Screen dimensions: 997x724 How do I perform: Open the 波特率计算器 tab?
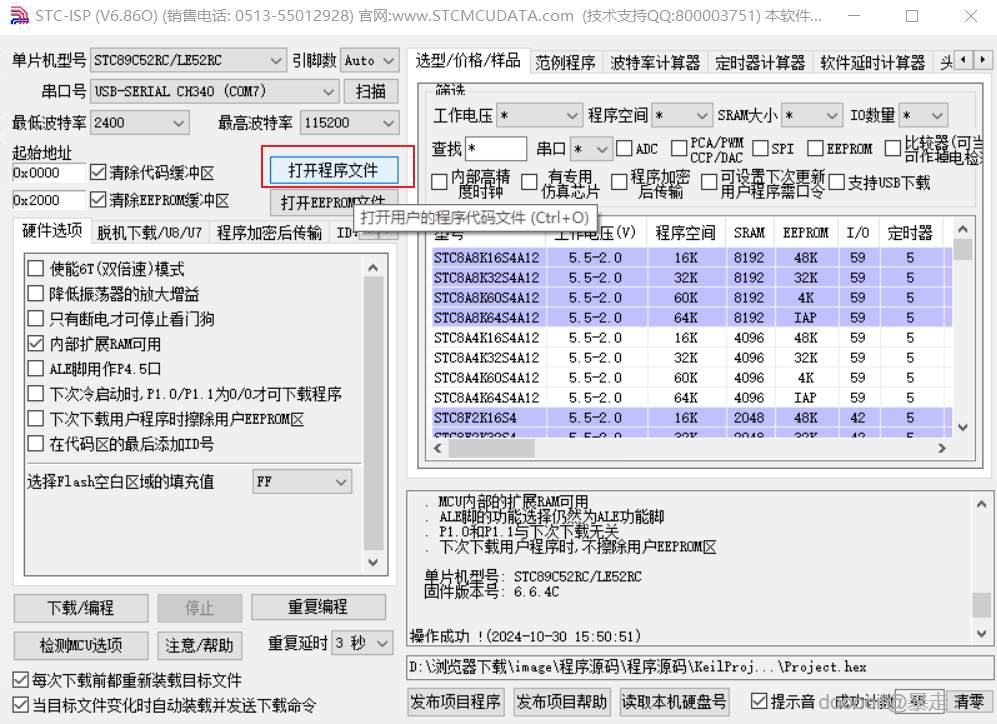coord(654,61)
